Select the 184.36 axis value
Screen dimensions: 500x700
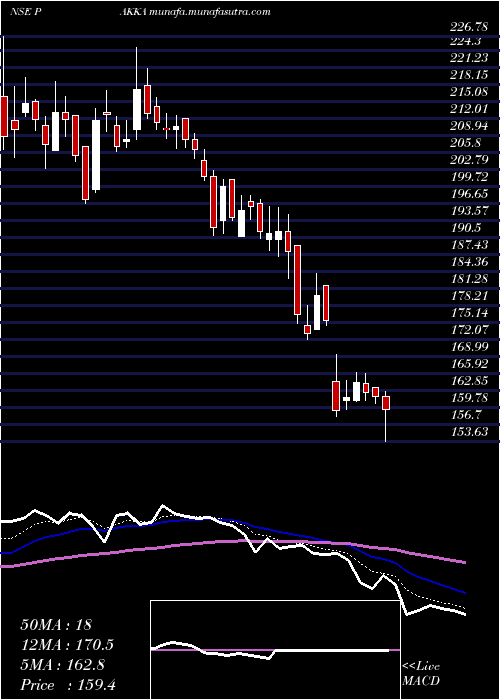468,262
